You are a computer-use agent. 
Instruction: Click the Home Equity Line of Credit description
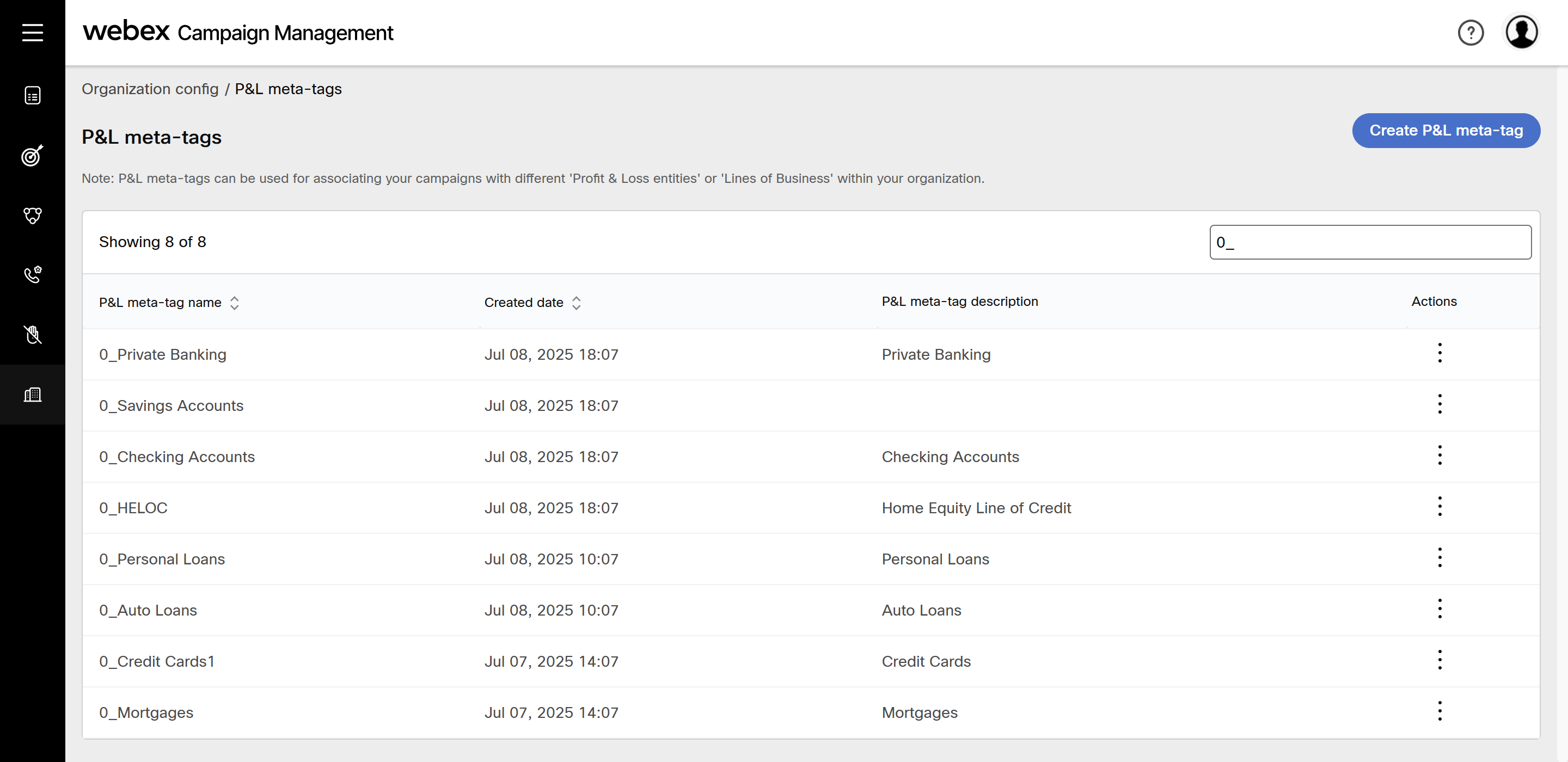[976, 508]
